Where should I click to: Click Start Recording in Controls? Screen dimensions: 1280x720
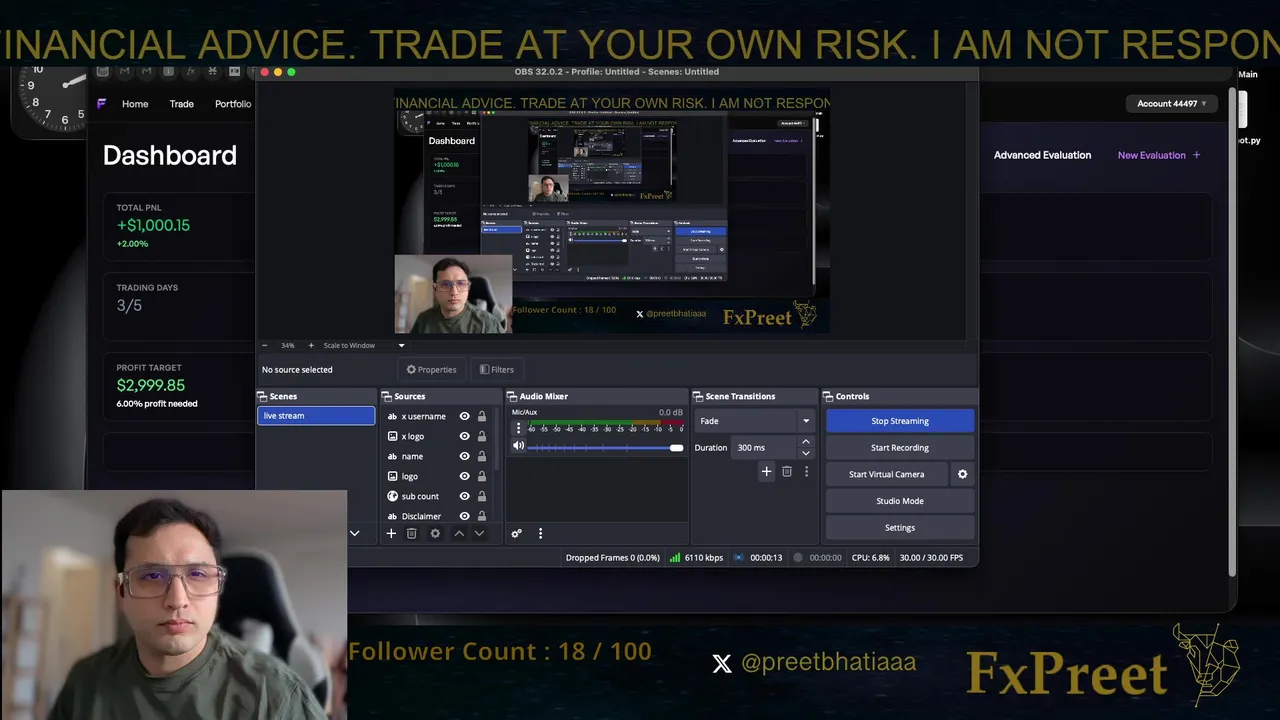900,448
